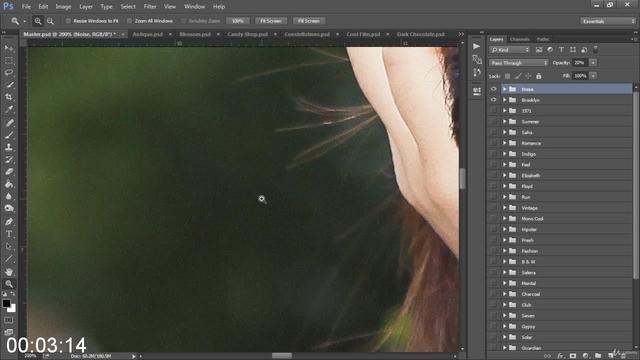Select the Horizontal Type tool
This screenshot has width=640, height=360.
pyautogui.click(x=9, y=234)
